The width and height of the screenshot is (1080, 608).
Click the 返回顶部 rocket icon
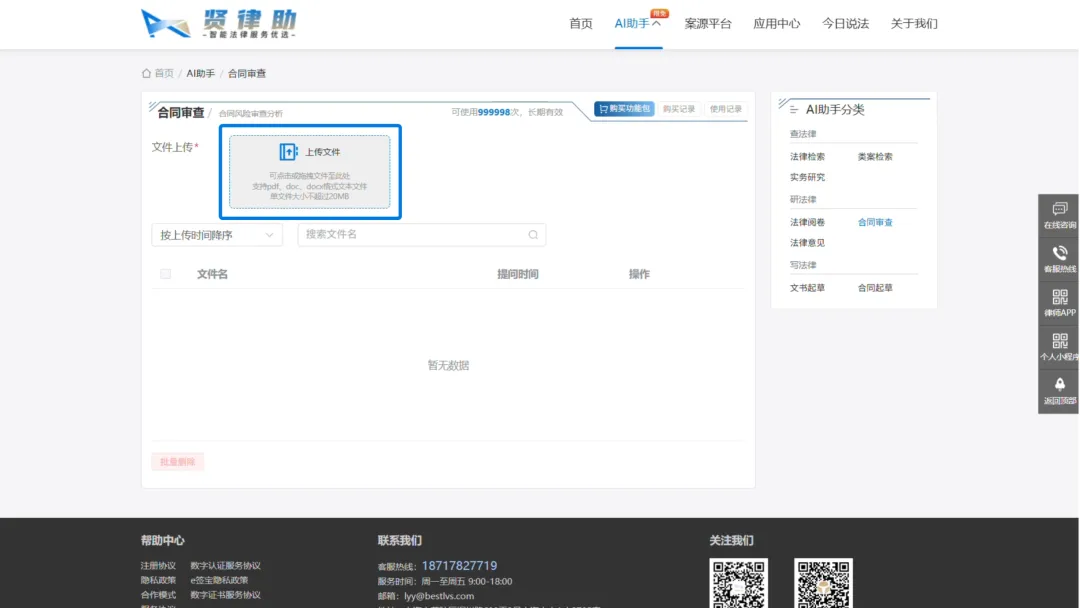tap(1059, 384)
